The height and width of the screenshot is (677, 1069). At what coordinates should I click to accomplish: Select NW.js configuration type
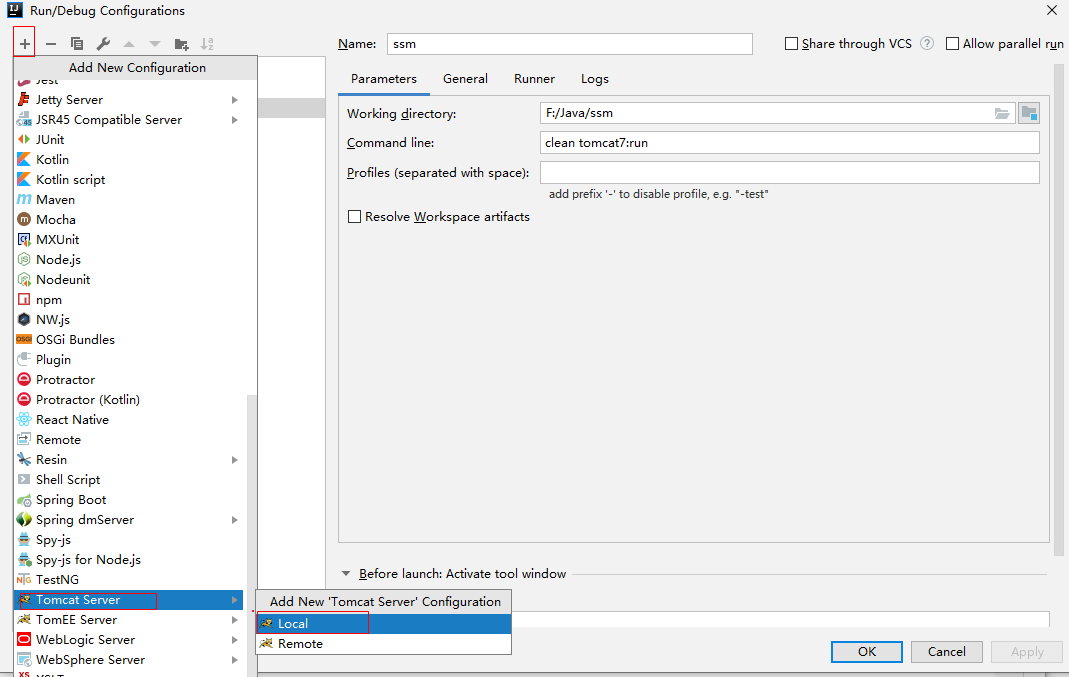129,319
